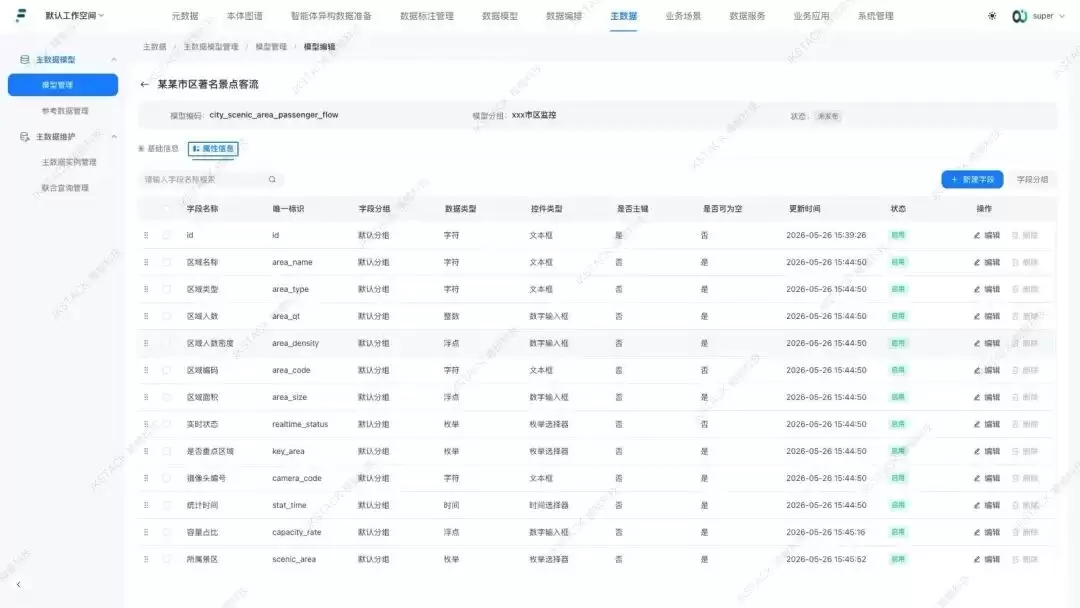Viewport: 1080px width, 608px height.
Task: Click the 字段分组 button
Action: [x=1032, y=180]
